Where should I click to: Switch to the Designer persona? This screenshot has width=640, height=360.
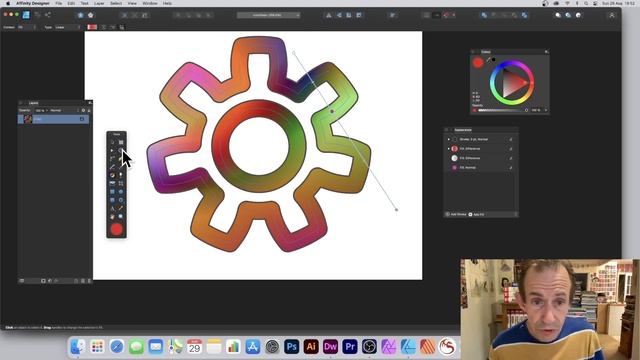(26, 15)
